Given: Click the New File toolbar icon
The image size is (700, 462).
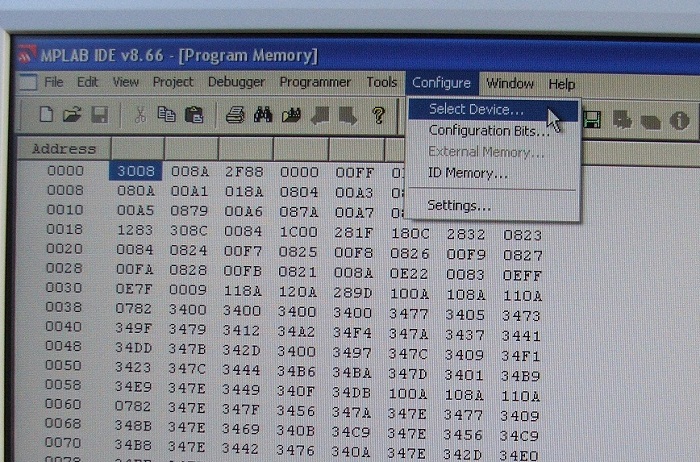Looking at the screenshot, I should pyautogui.click(x=46, y=115).
